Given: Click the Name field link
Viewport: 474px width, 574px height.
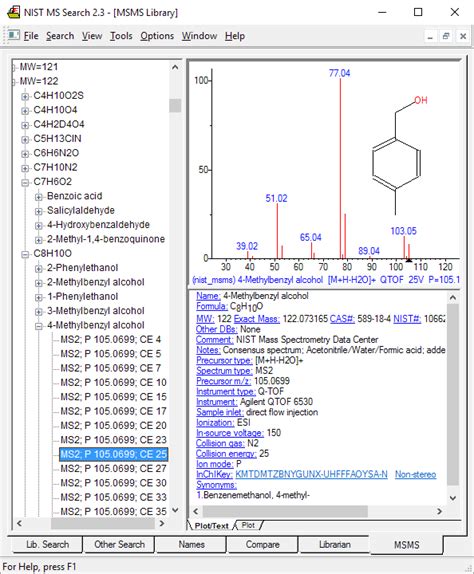Looking at the screenshot, I should tap(208, 296).
